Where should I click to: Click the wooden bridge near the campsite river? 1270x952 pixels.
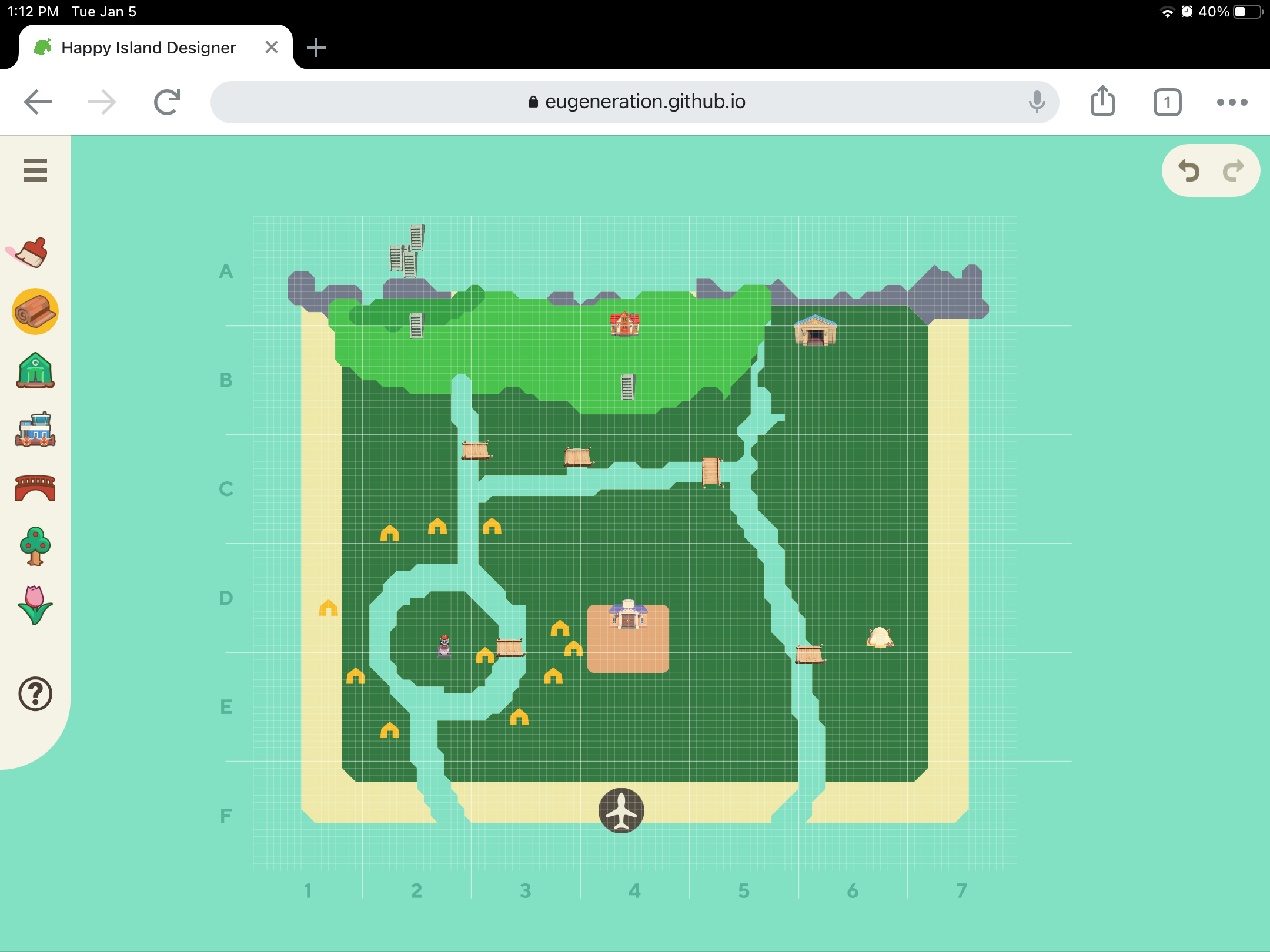(x=810, y=654)
